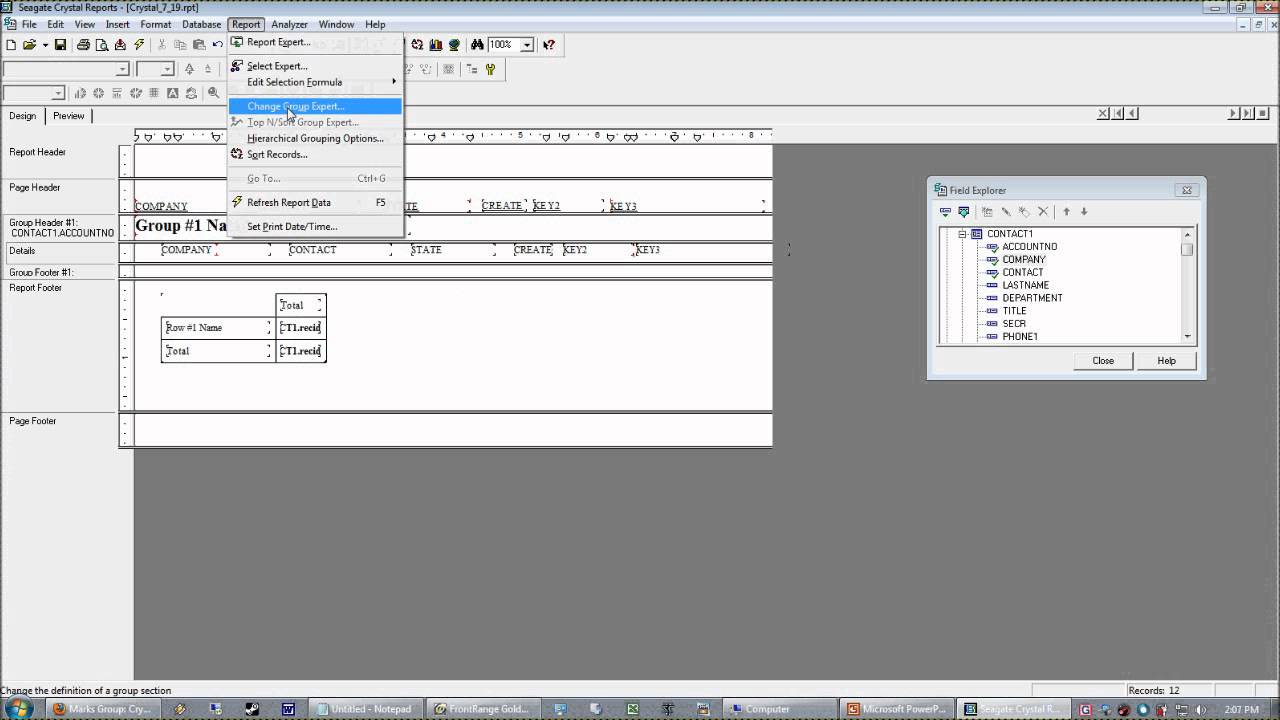Open Untitled - Notepad from taskbar
Viewport: 1280px width, 720px height.
(x=364, y=709)
